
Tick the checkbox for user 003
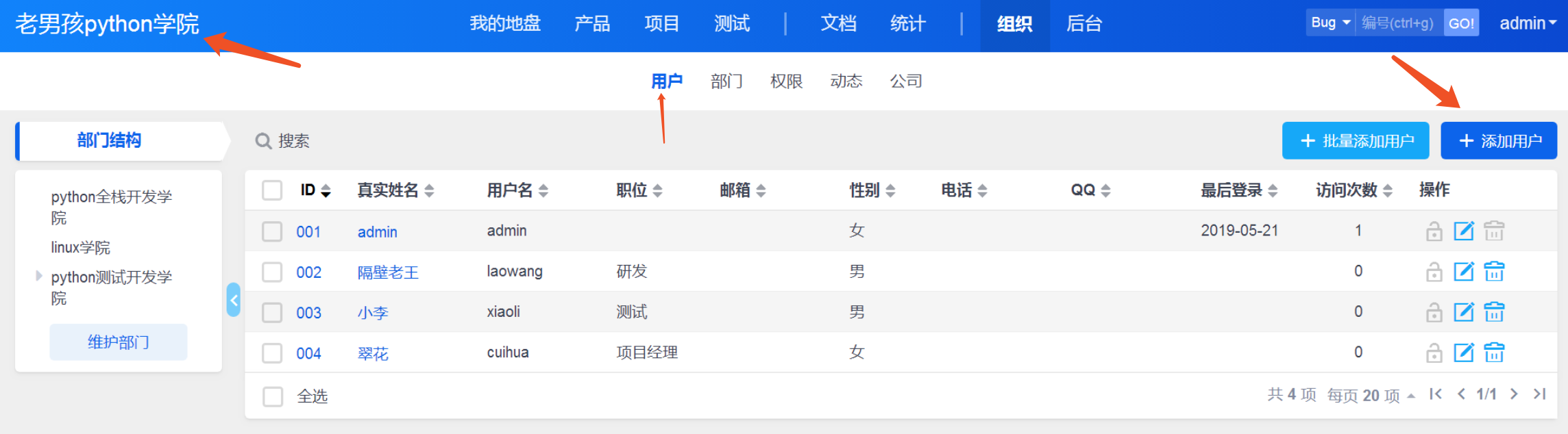[x=272, y=312]
